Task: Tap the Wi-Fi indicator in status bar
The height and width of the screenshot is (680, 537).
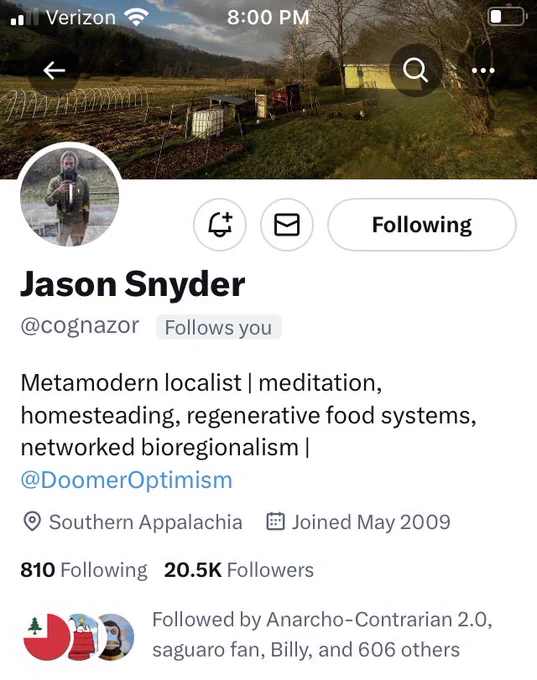Action: click(136, 17)
